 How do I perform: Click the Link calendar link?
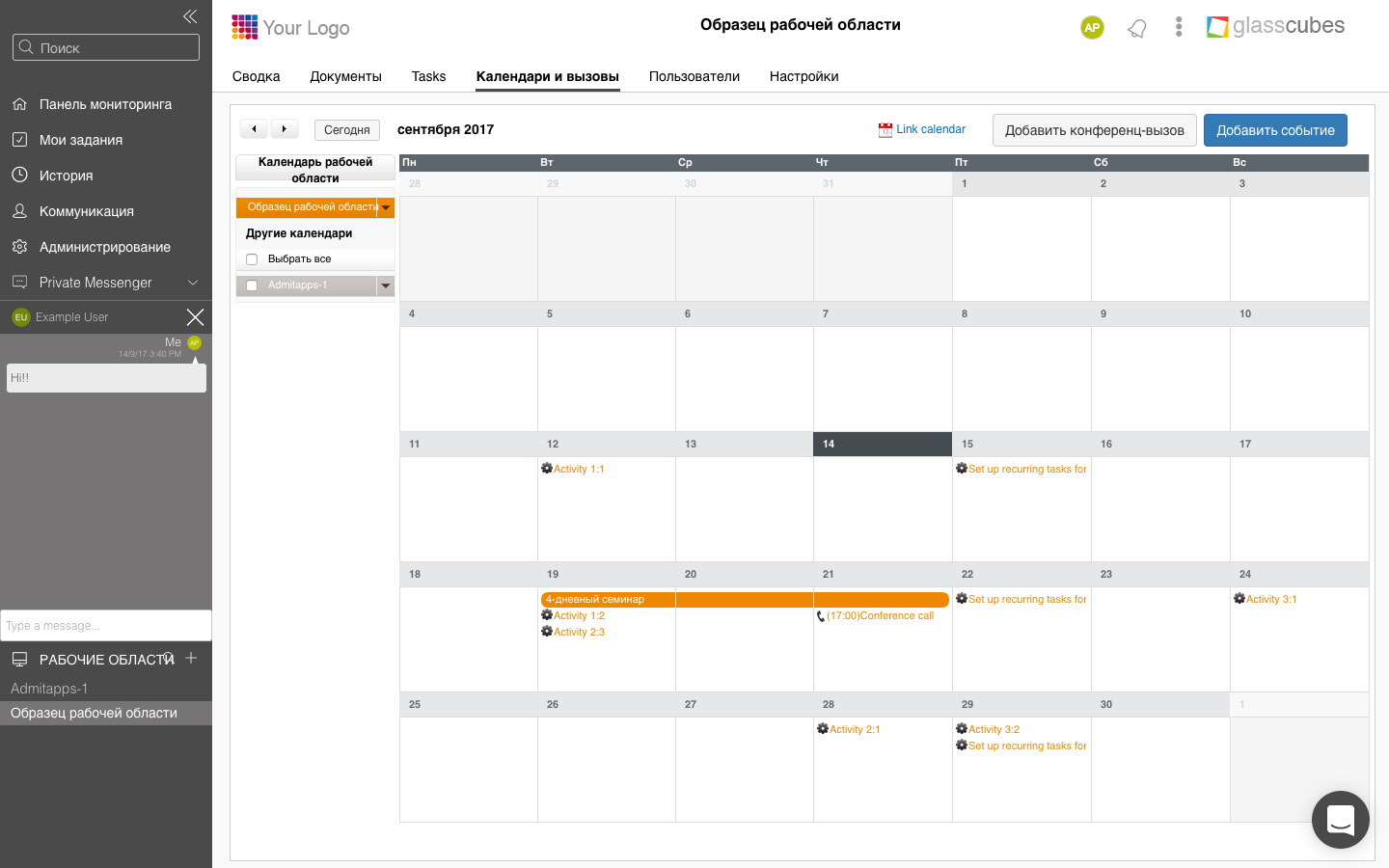coord(930,129)
